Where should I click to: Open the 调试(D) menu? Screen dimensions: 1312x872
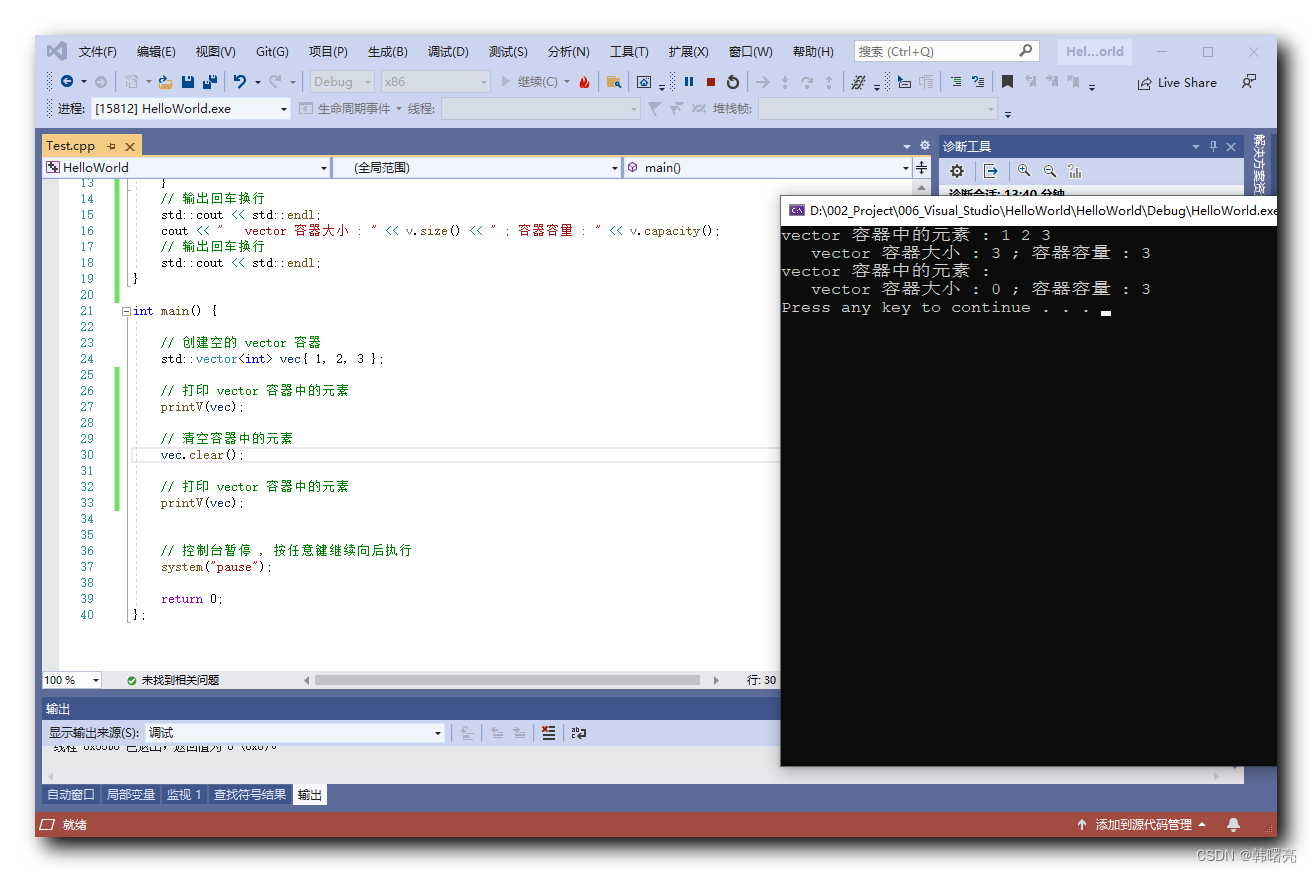[x=448, y=52]
